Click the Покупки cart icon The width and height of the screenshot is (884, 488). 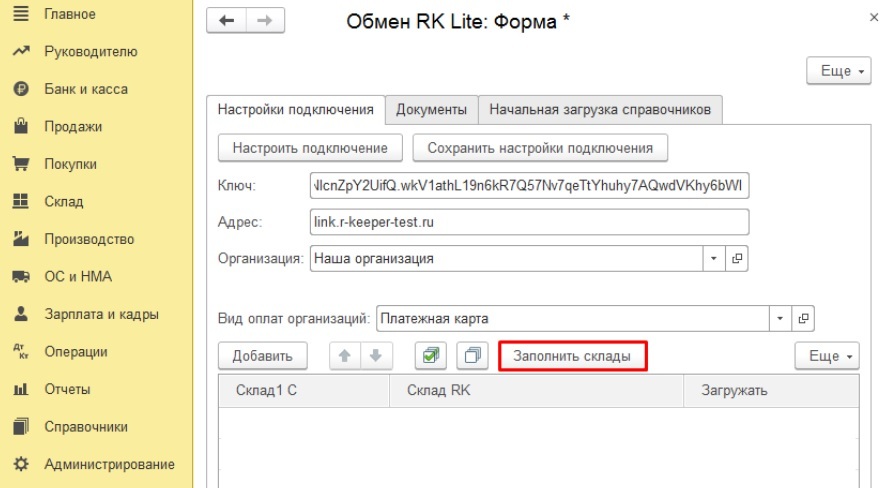pyautogui.click(x=21, y=164)
